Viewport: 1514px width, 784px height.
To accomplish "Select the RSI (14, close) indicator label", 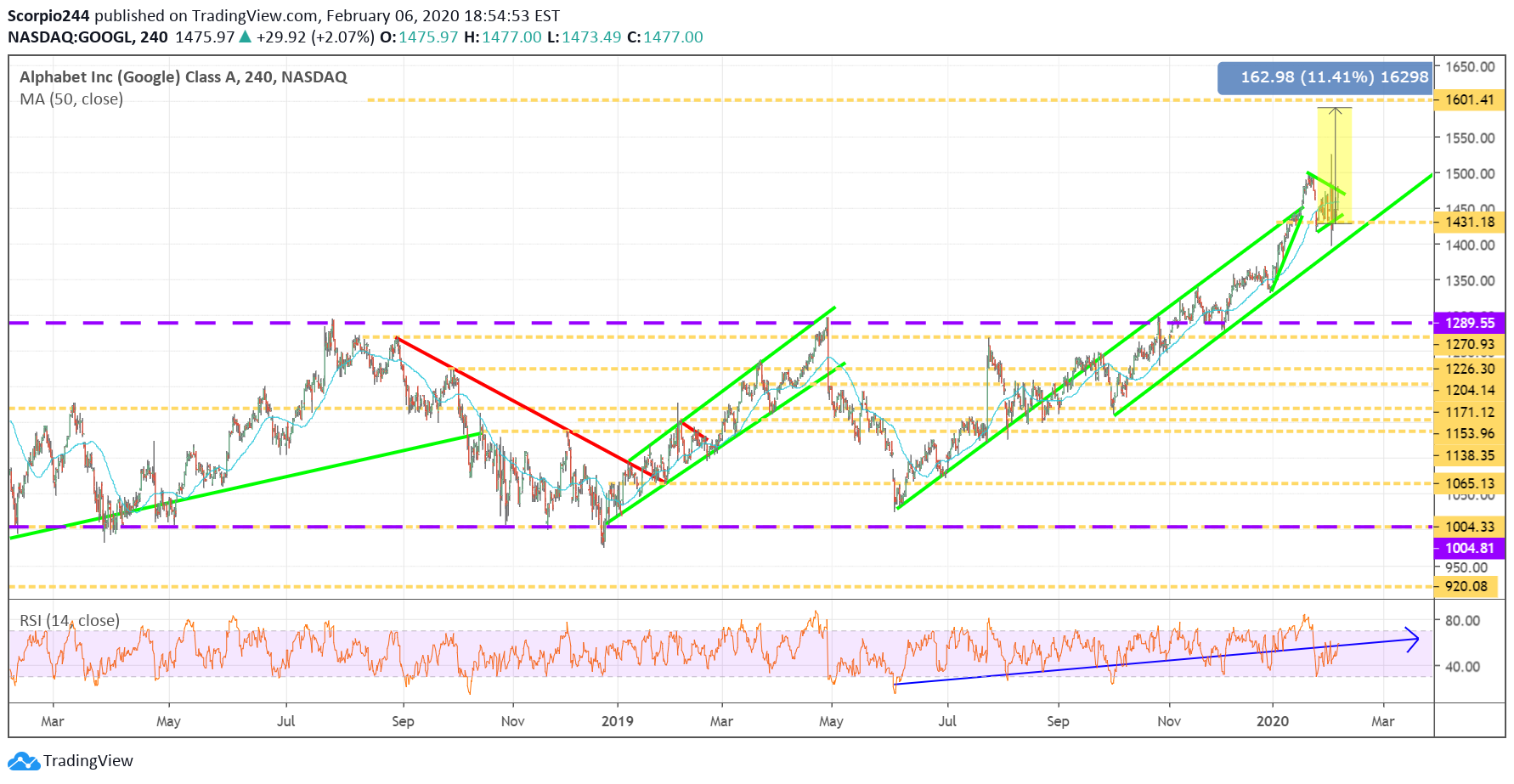I will tap(70, 621).
